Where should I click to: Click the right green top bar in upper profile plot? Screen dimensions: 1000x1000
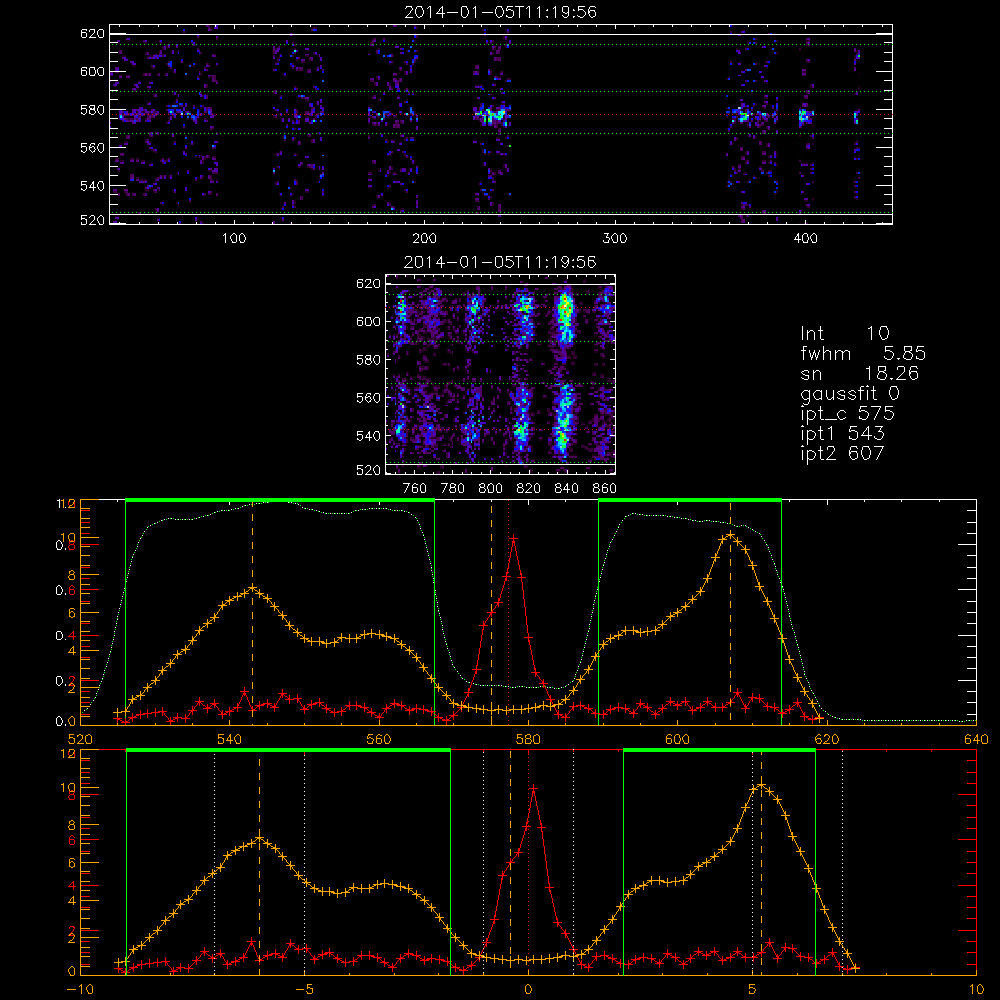(x=690, y=500)
